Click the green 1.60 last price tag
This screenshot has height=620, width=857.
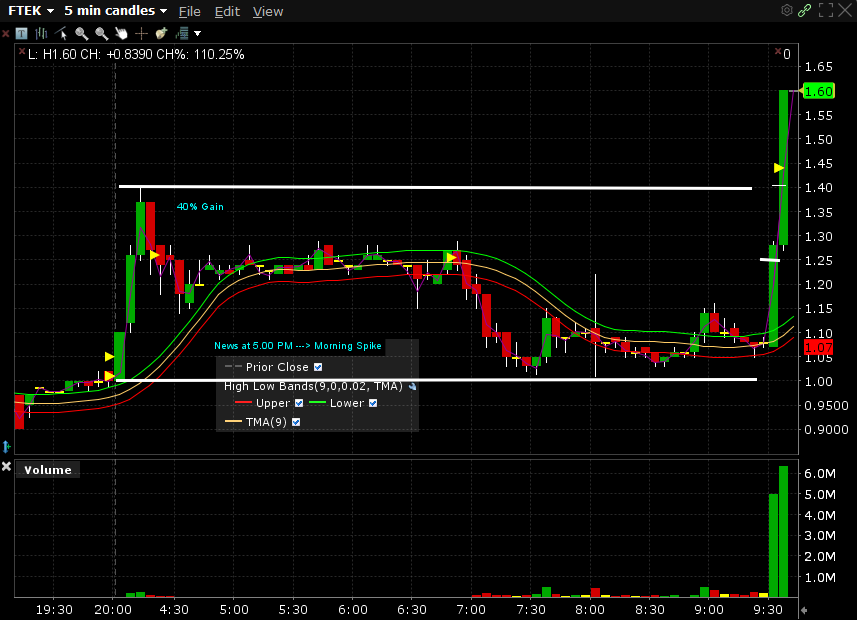pyautogui.click(x=818, y=91)
